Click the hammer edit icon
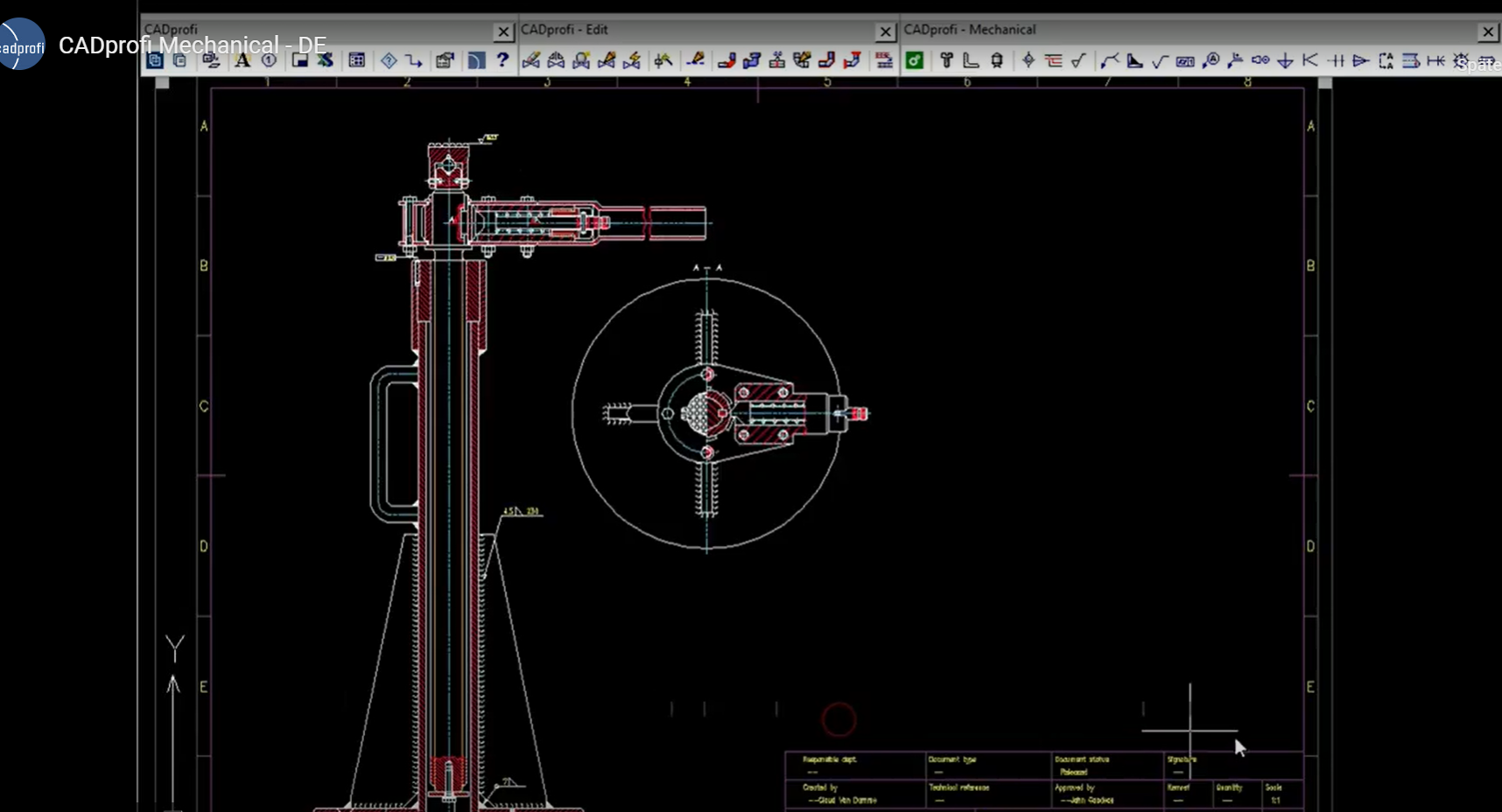Image resolution: width=1502 pixels, height=812 pixels. click(x=663, y=60)
